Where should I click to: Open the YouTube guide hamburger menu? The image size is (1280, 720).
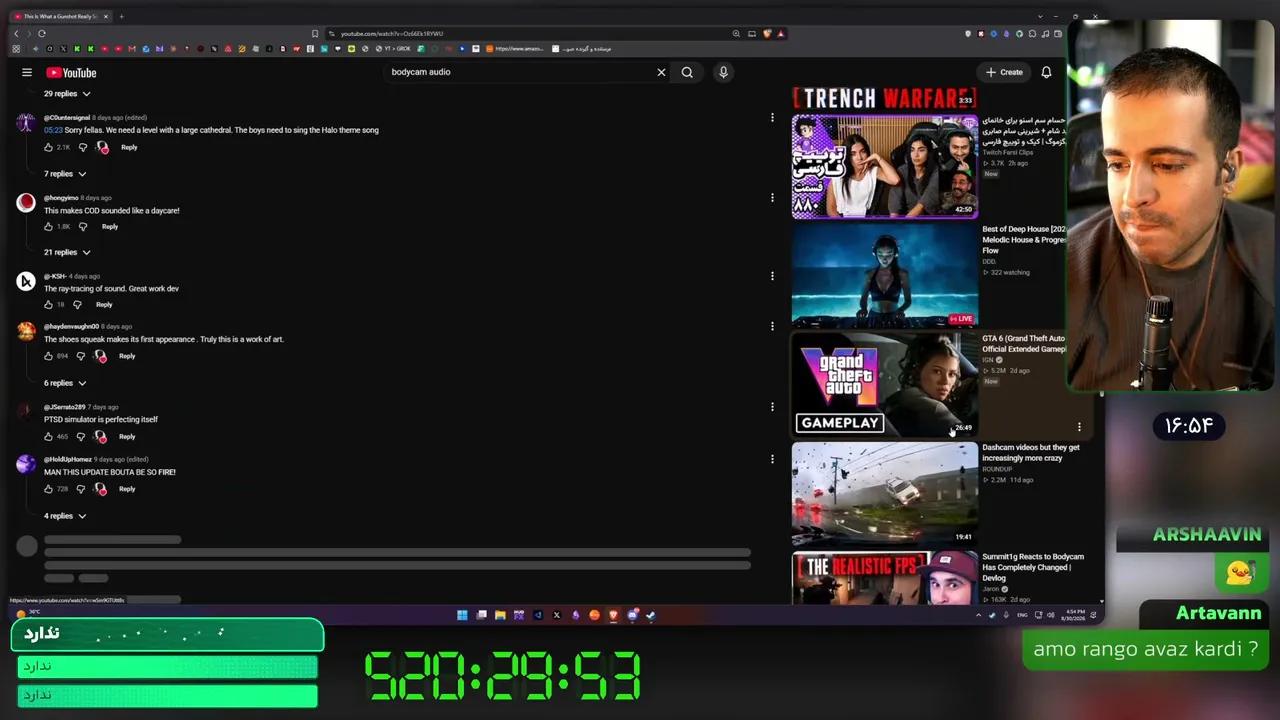(27, 72)
